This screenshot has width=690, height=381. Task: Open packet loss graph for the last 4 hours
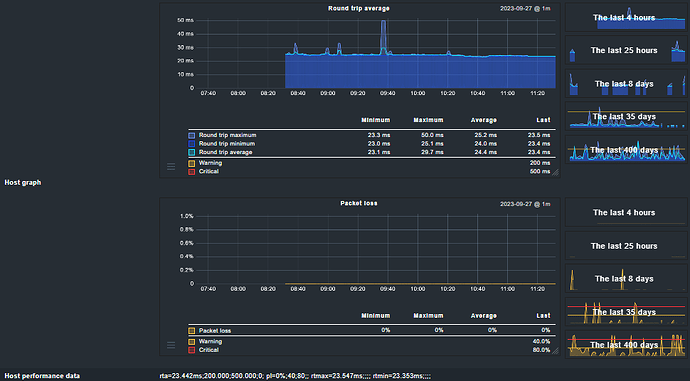pos(626,212)
